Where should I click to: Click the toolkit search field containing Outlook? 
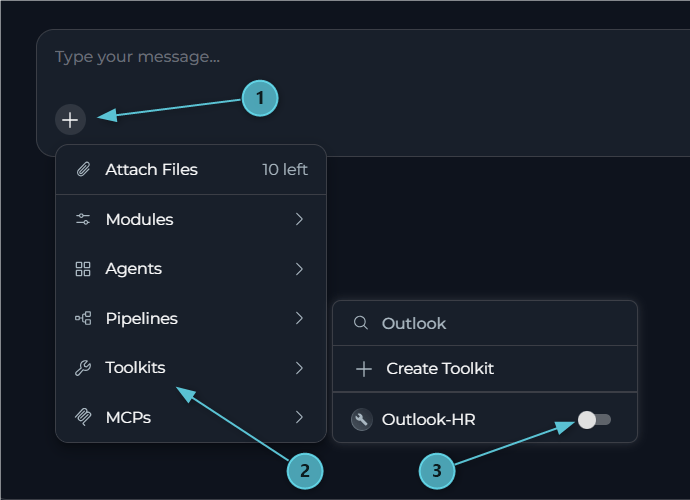click(x=485, y=324)
